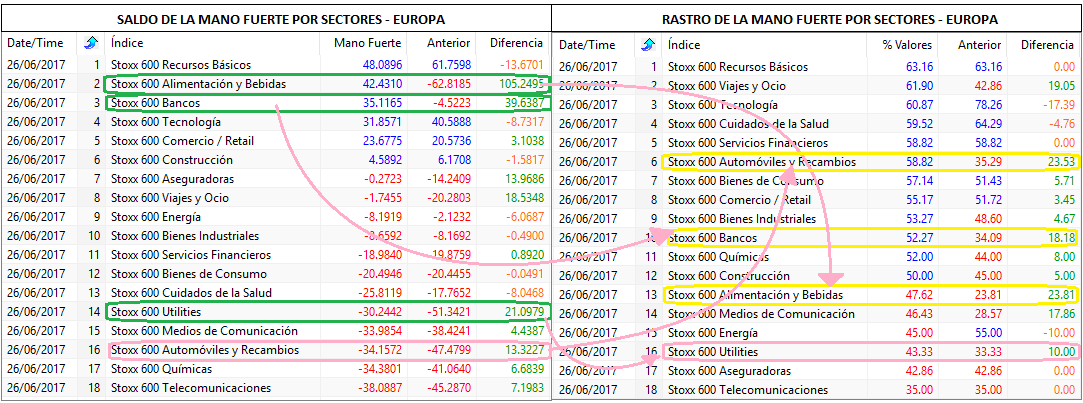
Task: Select Stoxx 600 Telecomunicaciones in the right table
Action: pos(748,391)
